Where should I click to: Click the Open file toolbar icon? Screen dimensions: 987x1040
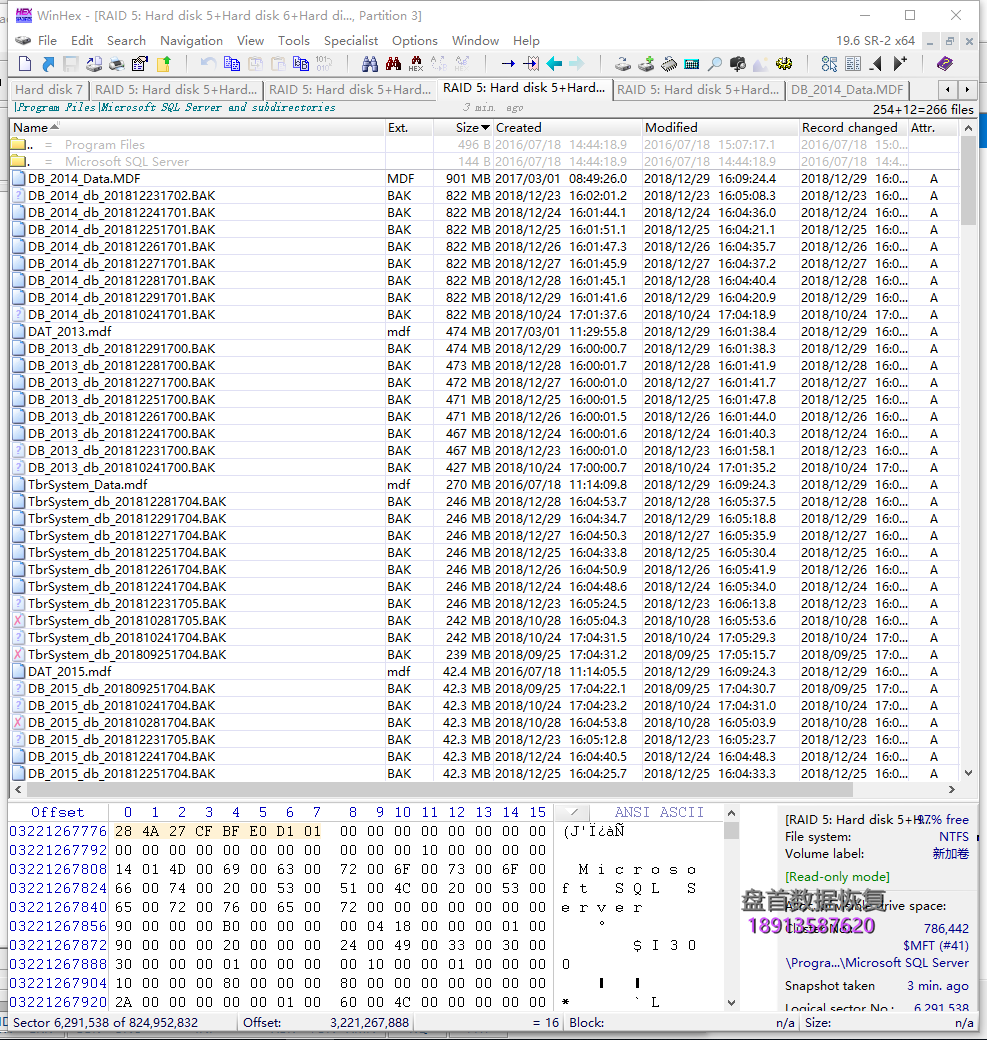click(48, 64)
